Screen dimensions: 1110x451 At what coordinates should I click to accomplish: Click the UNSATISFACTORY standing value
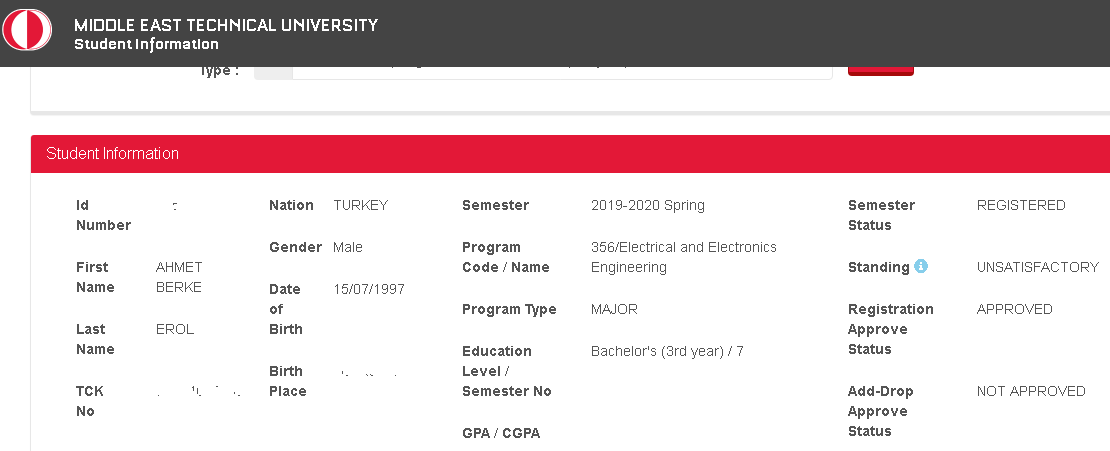click(1037, 267)
